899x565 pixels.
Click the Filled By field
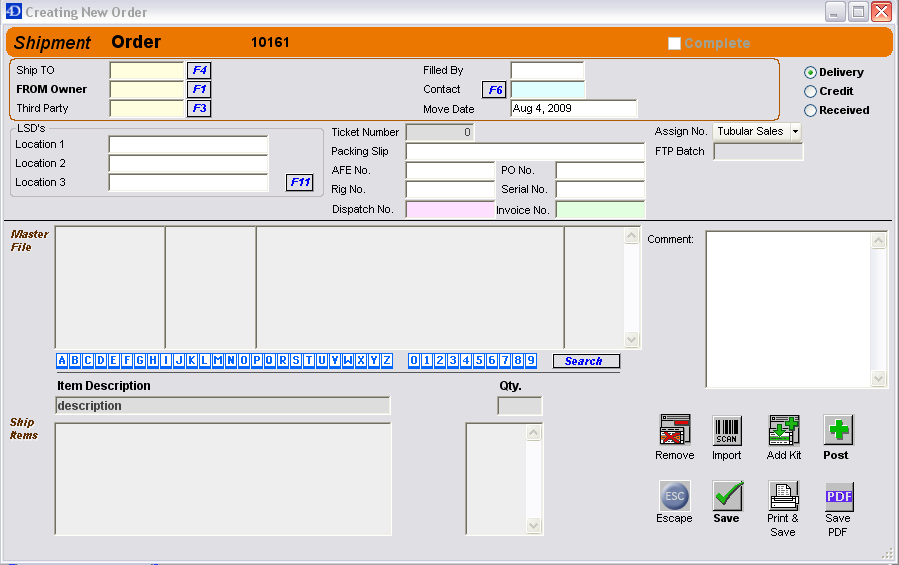coord(548,71)
